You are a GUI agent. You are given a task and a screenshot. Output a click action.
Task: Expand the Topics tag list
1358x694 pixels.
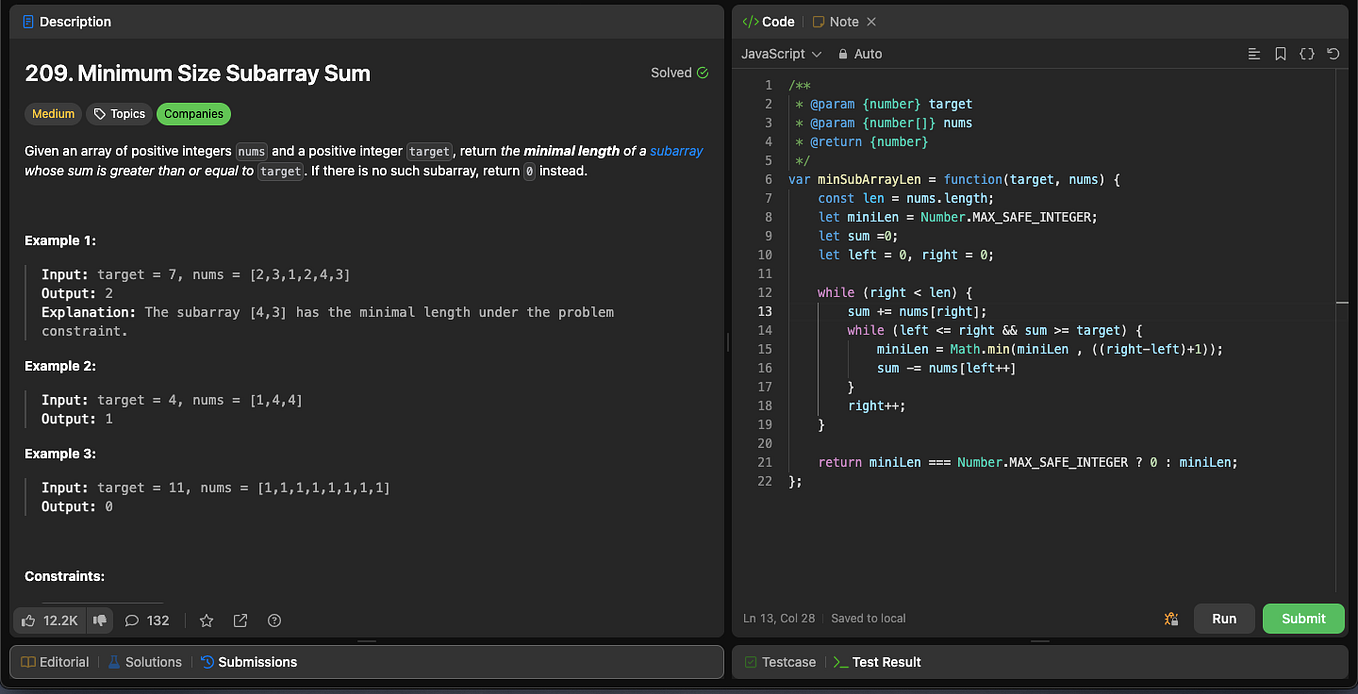[x=119, y=113]
